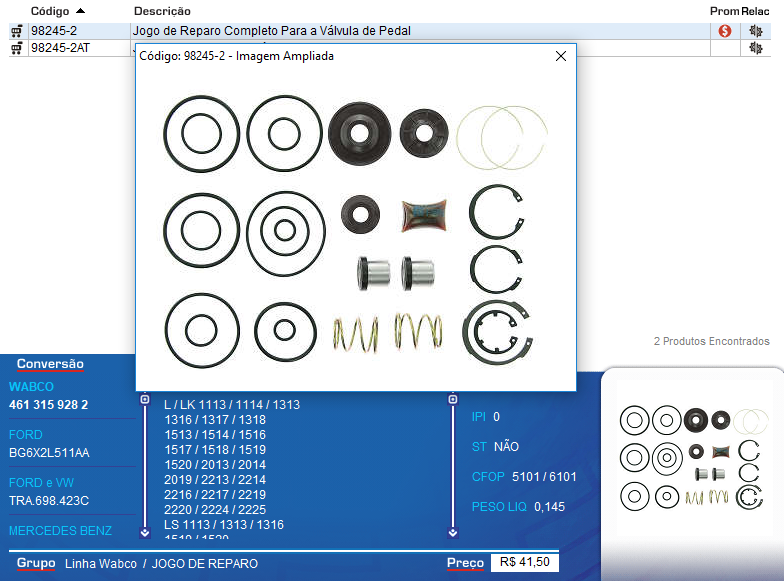Click related products gear icon for 98245-2AT
This screenshot has height=581, width=784.
[755, 48]
